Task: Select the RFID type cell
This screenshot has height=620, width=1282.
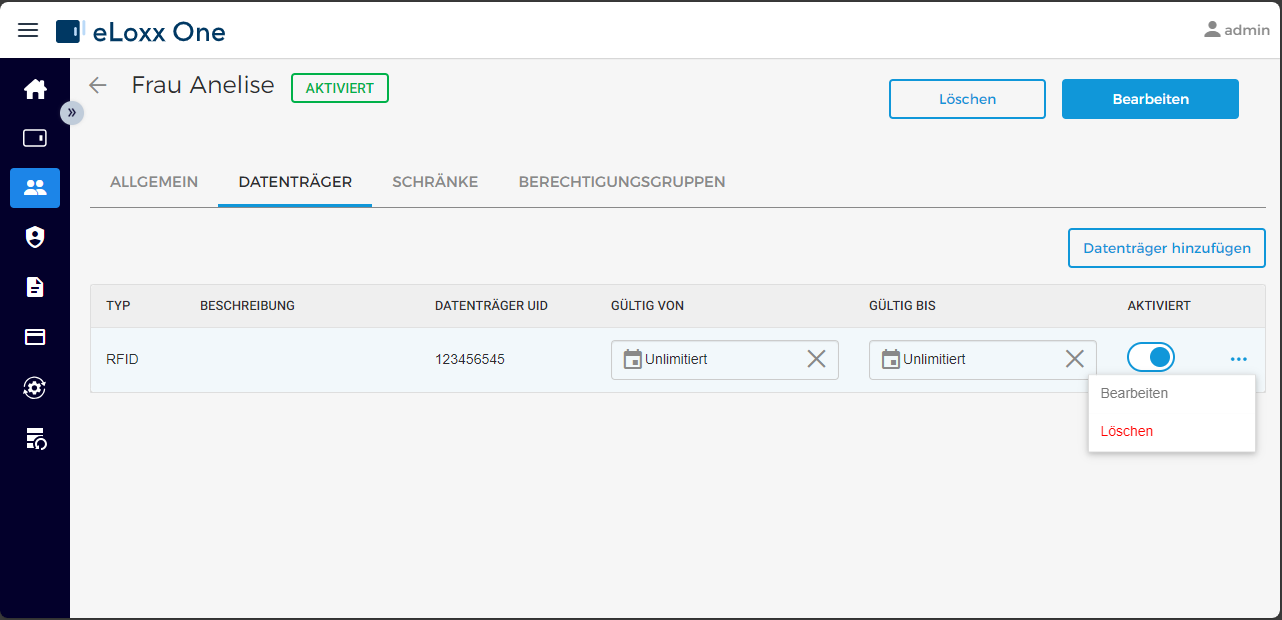Action: pos(122,359)
